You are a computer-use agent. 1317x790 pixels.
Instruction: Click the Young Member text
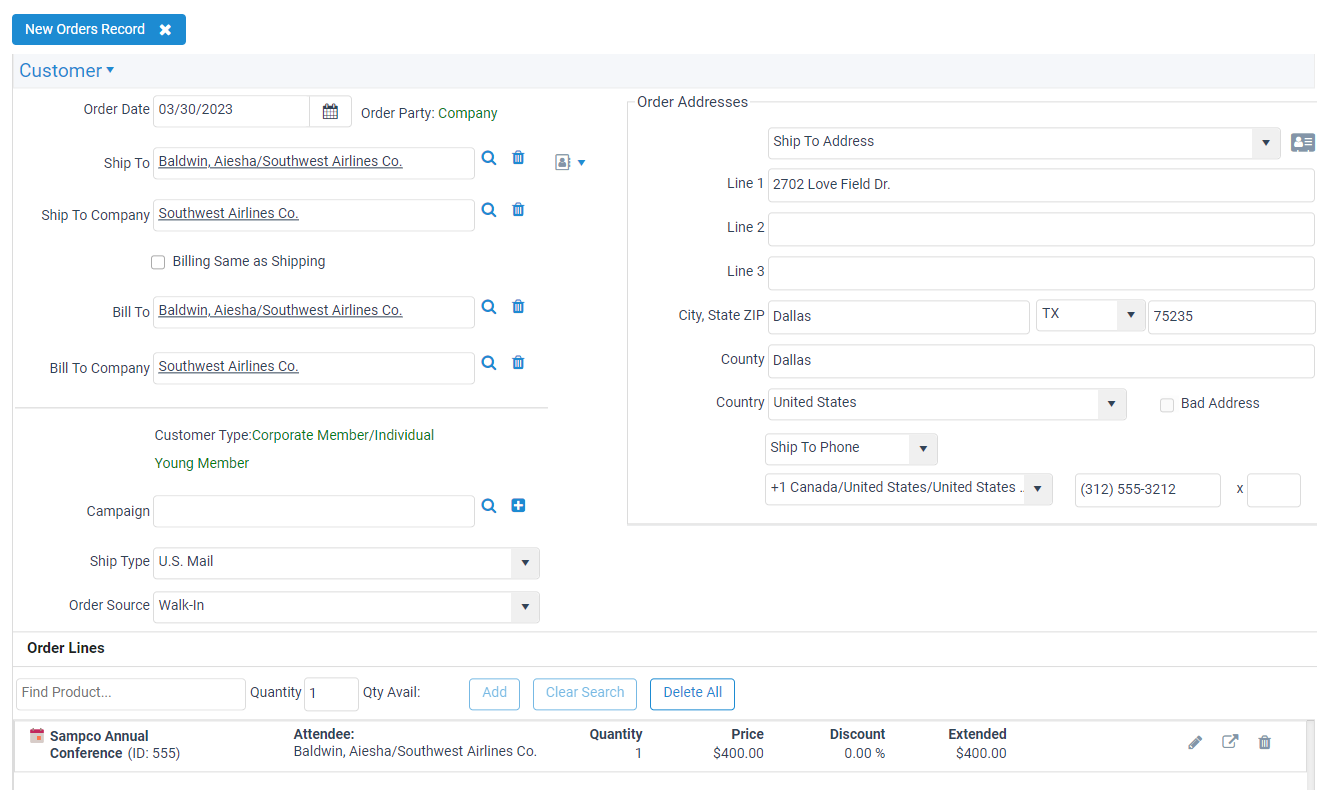[202, 463]
